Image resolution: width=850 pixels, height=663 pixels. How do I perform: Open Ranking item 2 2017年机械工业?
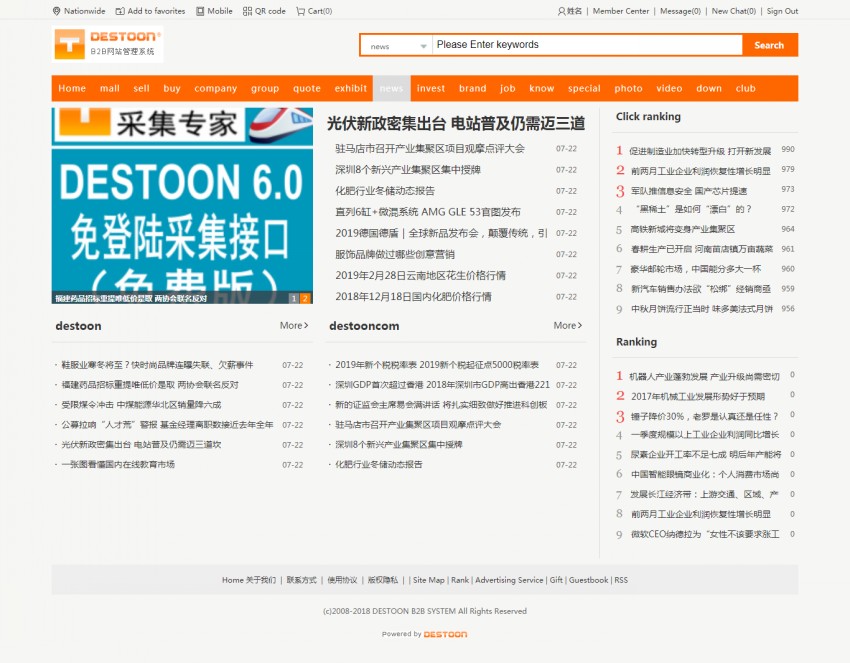point(698,396)
